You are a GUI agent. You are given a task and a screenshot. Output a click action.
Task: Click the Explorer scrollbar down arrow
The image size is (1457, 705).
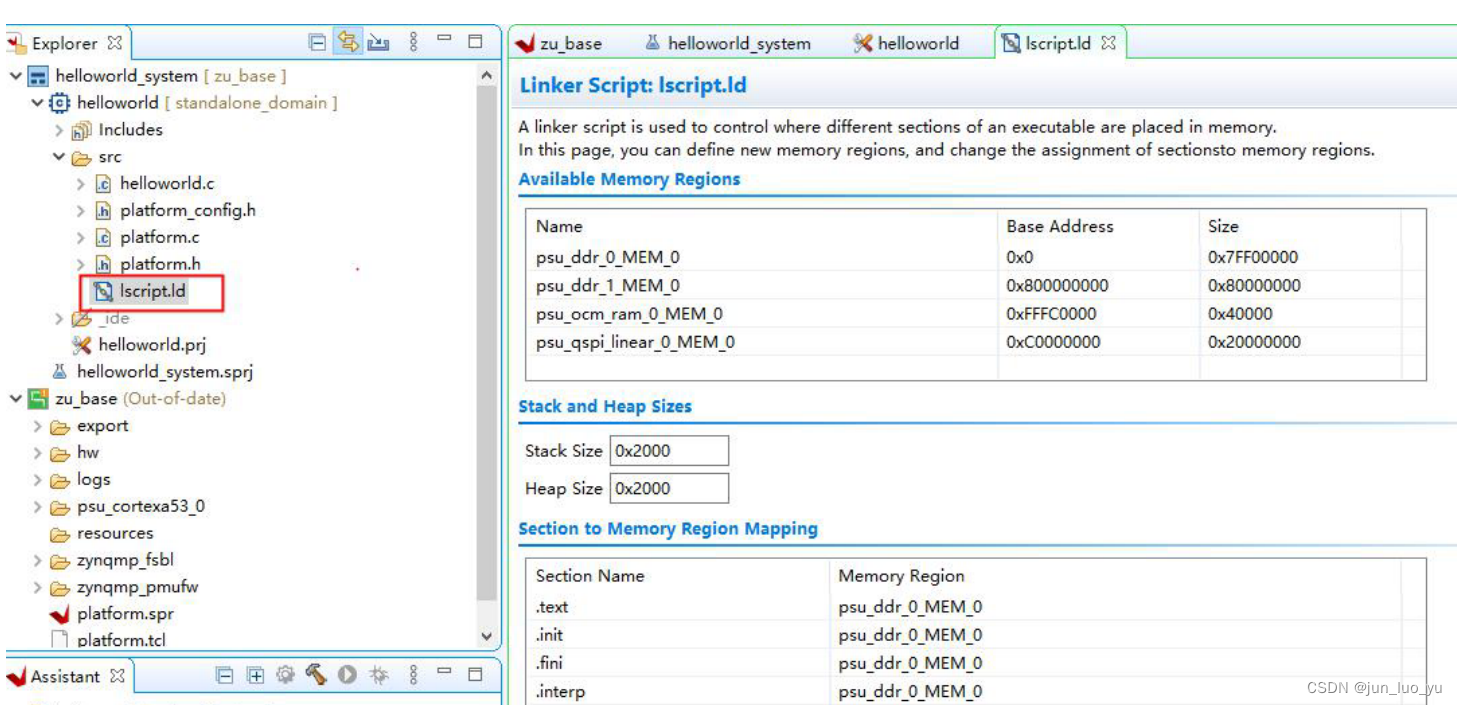coord(487,636)
